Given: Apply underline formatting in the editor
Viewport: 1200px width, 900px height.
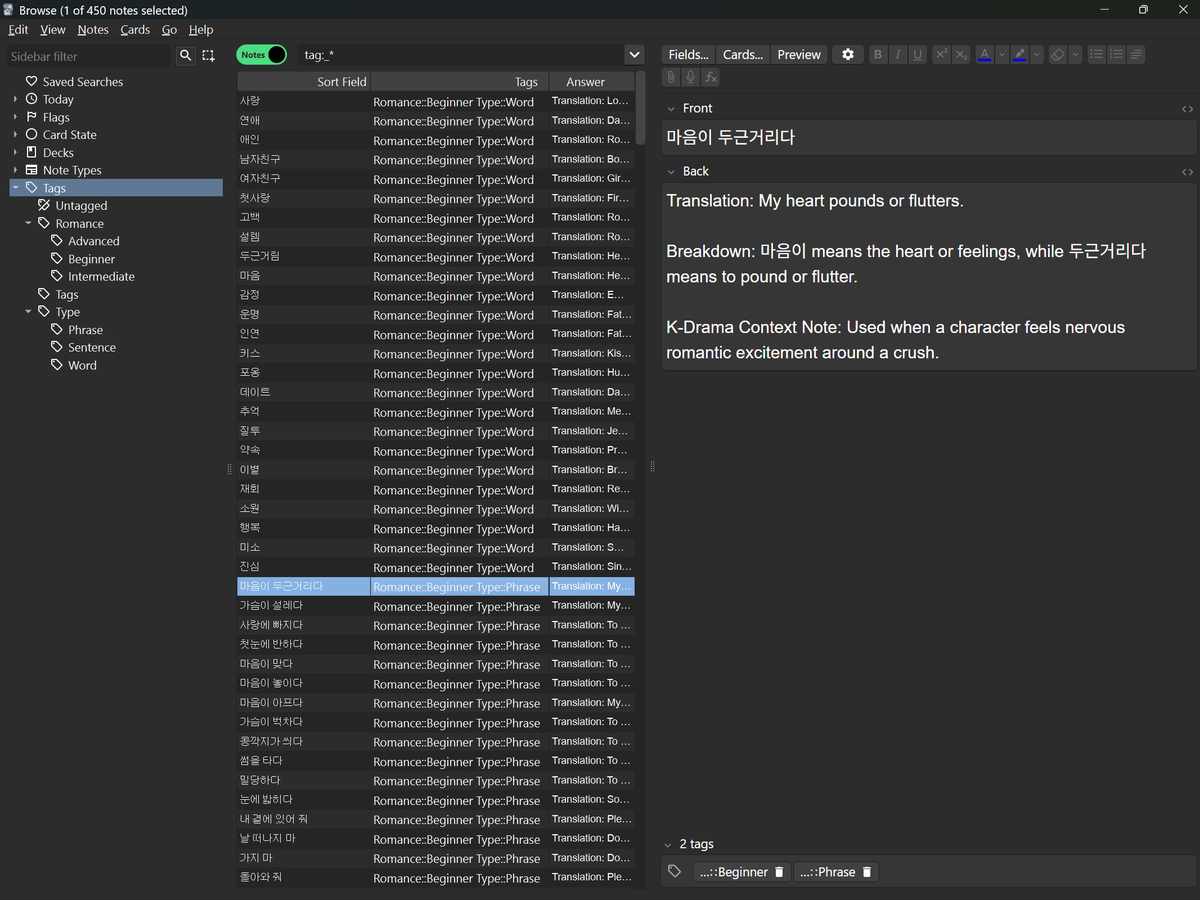Looking at the screenshot, I should click(x=918, y=55).
